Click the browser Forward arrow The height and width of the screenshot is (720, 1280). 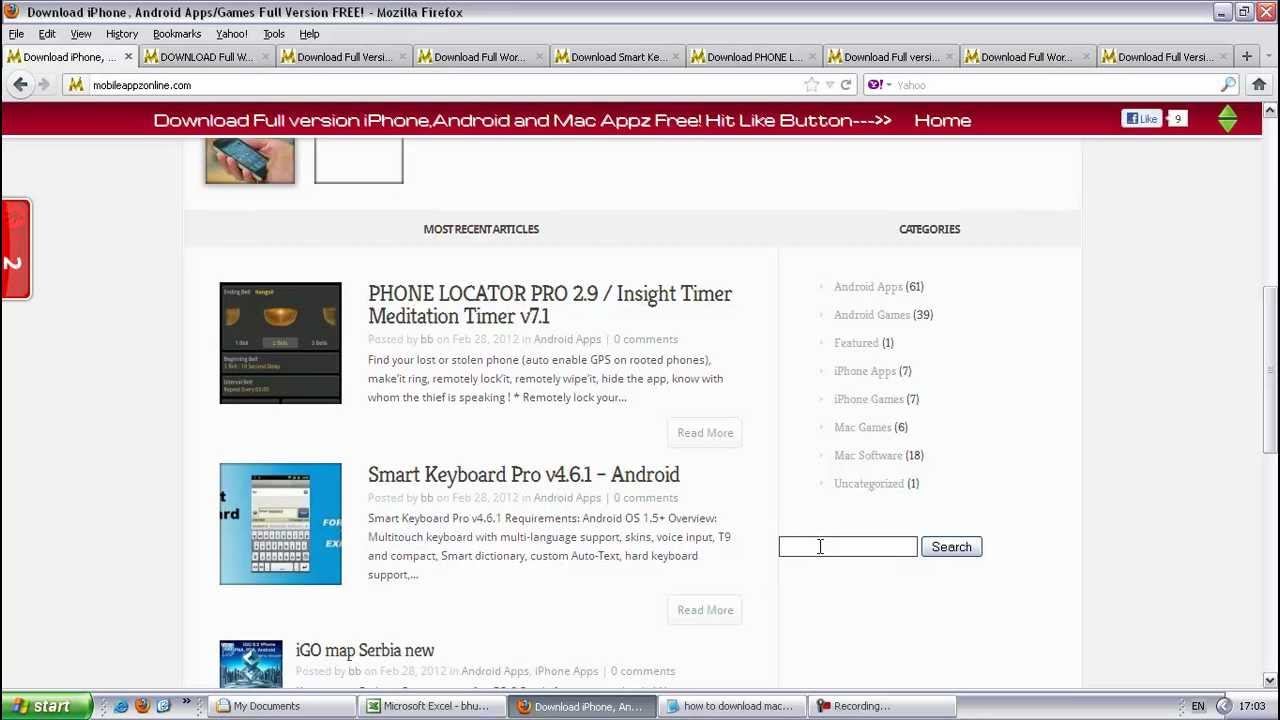[x=43, y=85]
